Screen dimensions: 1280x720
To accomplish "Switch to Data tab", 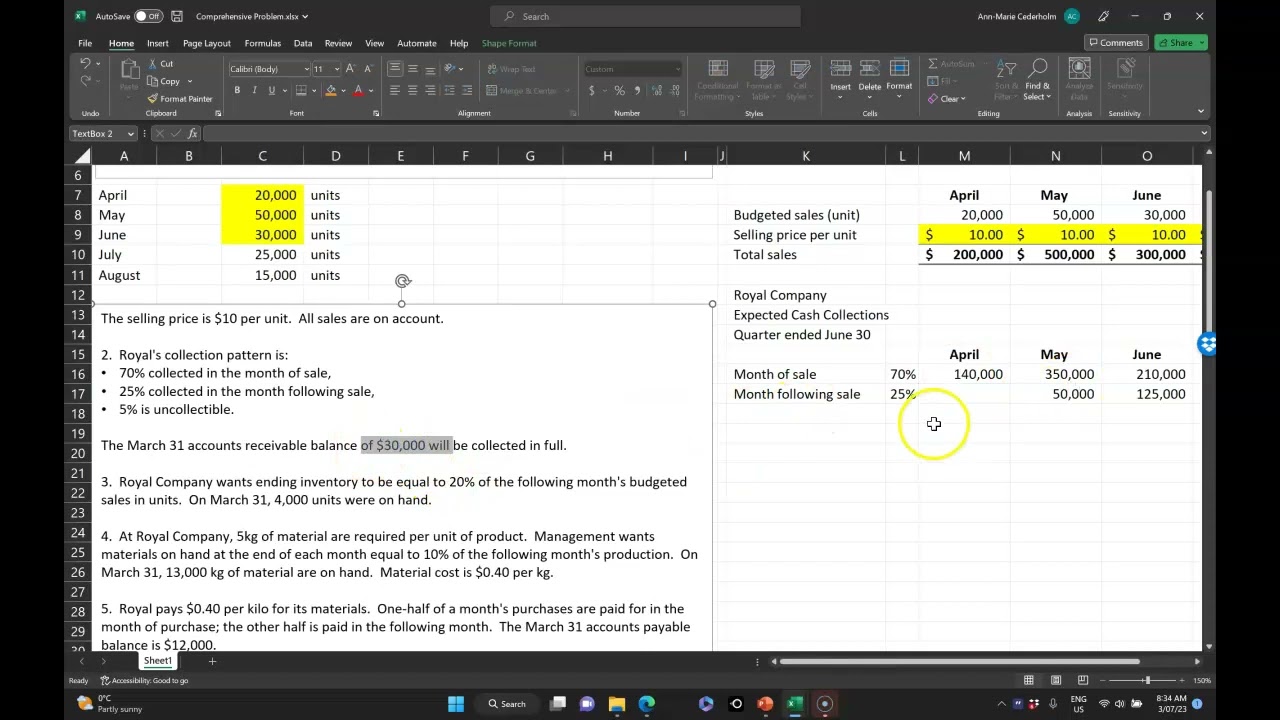I will (x=303, y=43).
